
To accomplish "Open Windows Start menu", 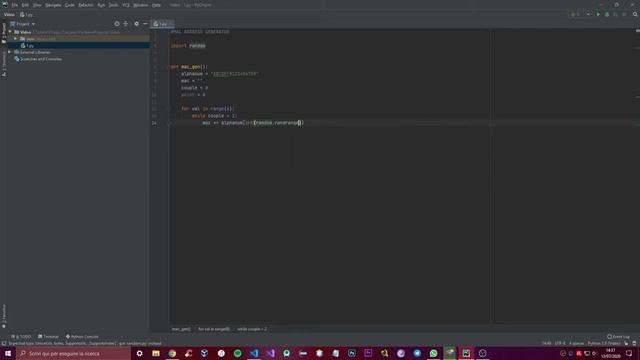I will [8, 353].
